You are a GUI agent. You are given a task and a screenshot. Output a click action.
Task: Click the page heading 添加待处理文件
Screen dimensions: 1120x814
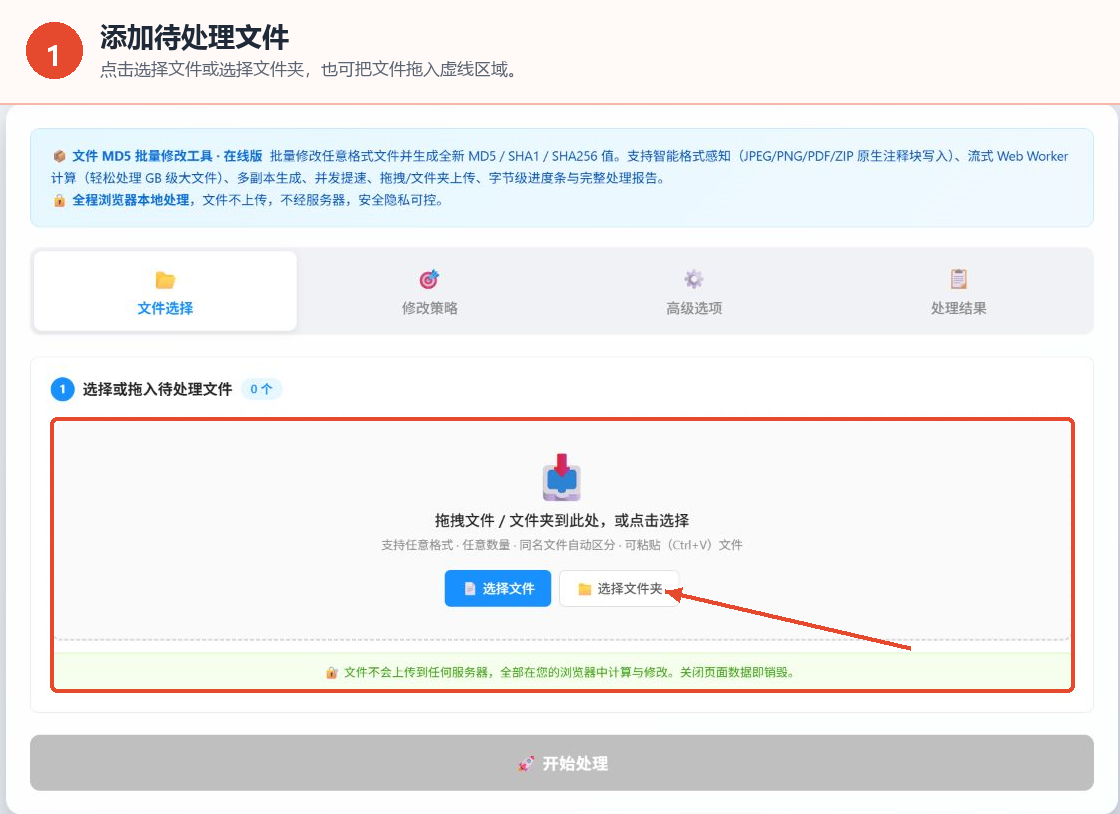point(194,37)
